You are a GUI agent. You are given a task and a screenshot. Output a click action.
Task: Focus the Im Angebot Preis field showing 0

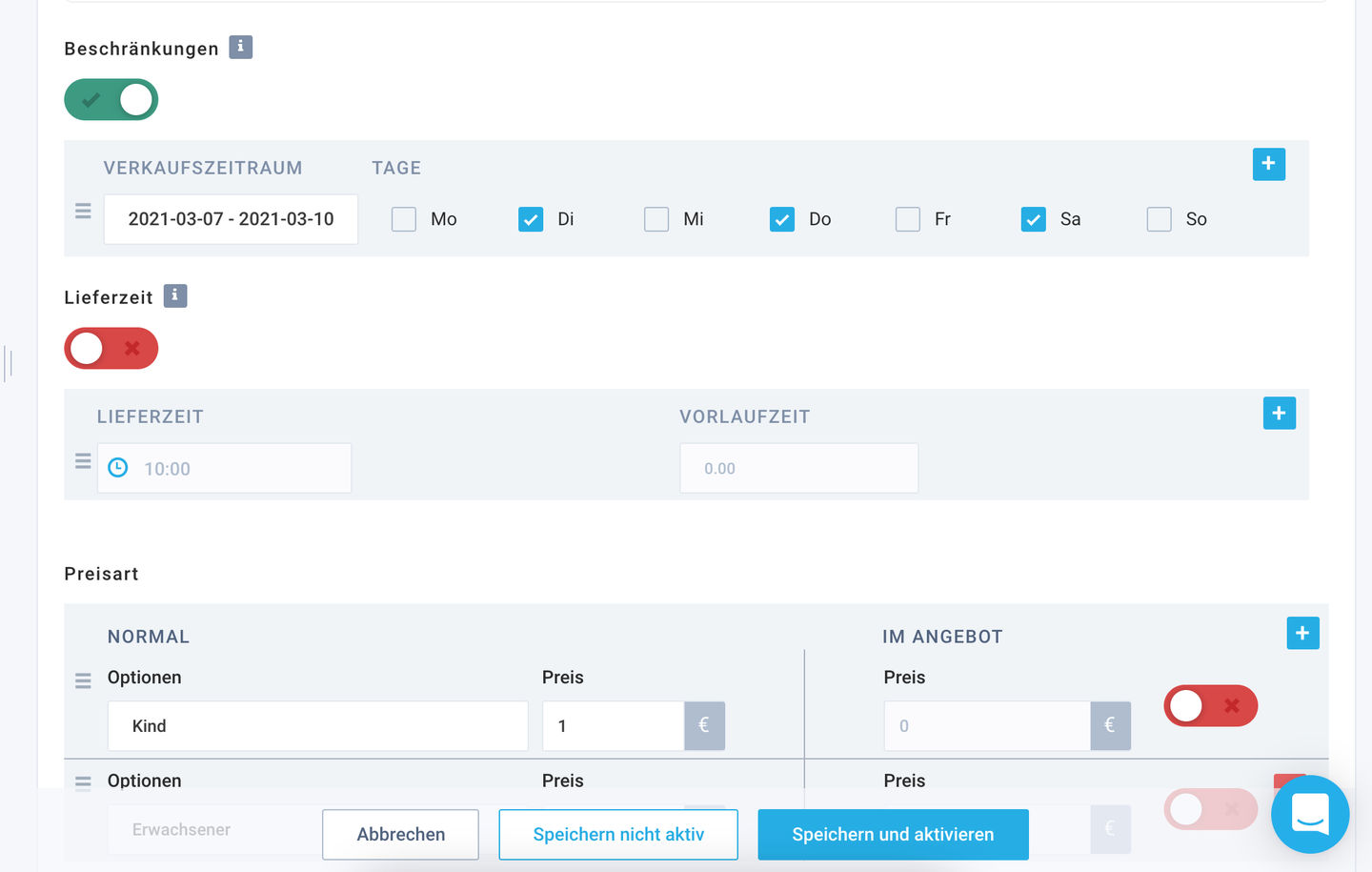[x=987, y=725]
